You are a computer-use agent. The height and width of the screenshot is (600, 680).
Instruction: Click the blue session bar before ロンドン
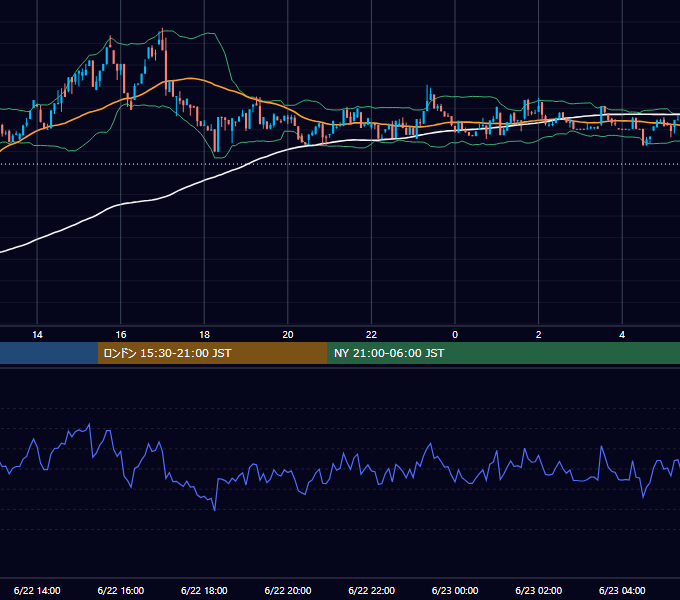(x=49, y=353)
